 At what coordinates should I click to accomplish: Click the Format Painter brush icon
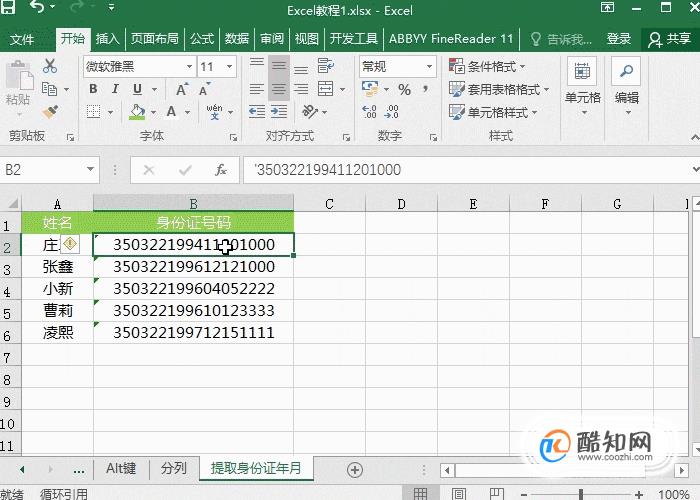click(50, 111)
